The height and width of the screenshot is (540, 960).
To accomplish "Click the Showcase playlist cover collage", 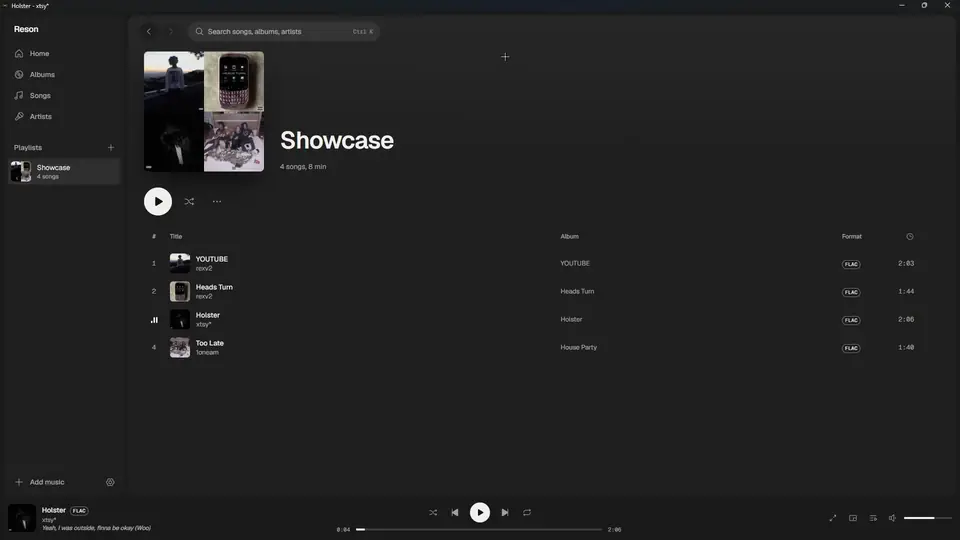I will point(204,111).
